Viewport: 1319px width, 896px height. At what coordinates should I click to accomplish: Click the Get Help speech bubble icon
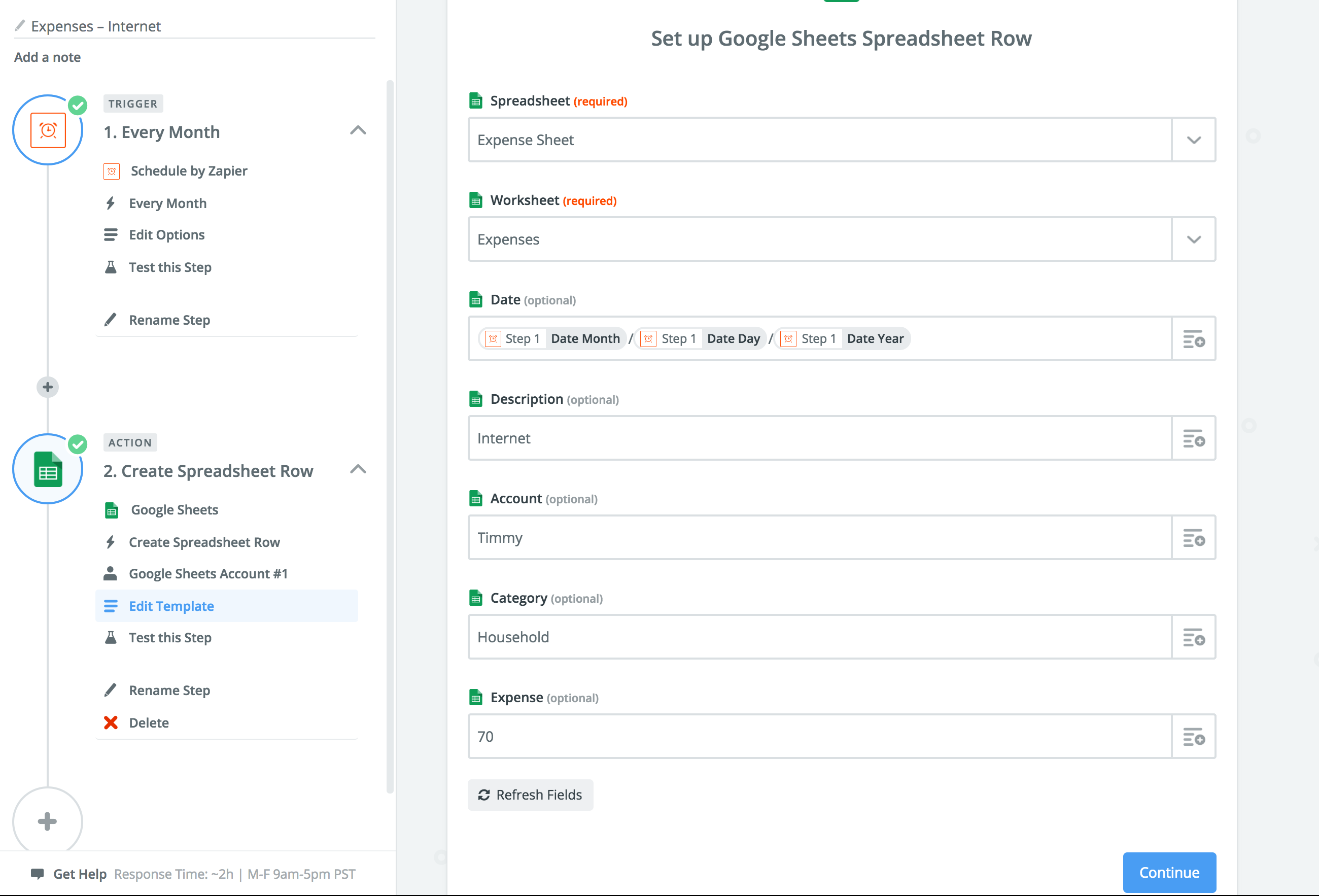click(38, 873)
